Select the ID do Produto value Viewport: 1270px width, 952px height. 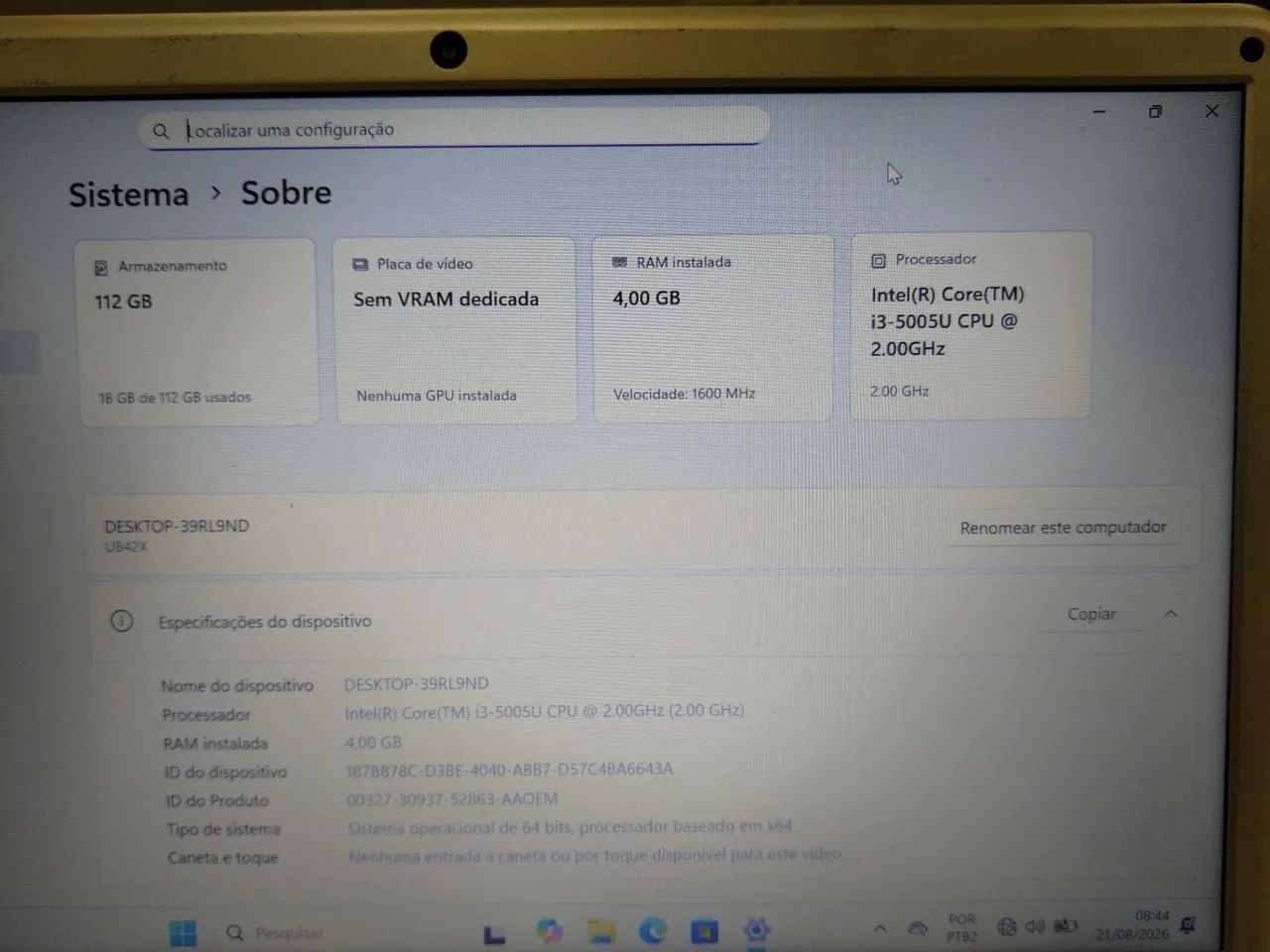[452, 798]
